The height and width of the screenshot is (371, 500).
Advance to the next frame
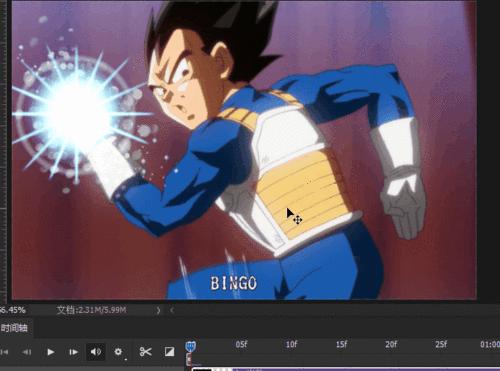(x=73, y=352)
